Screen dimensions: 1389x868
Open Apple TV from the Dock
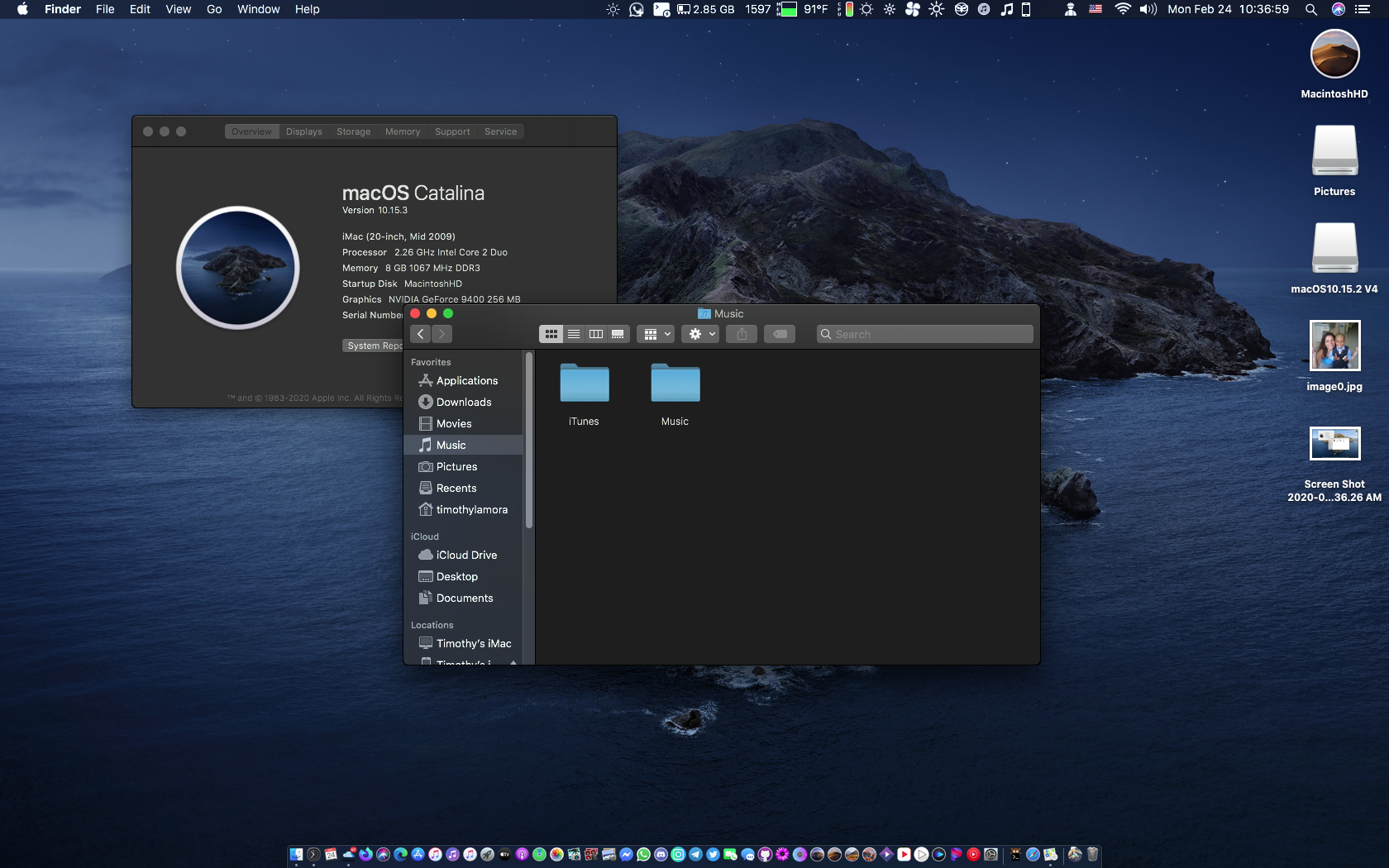coord(504,855)
